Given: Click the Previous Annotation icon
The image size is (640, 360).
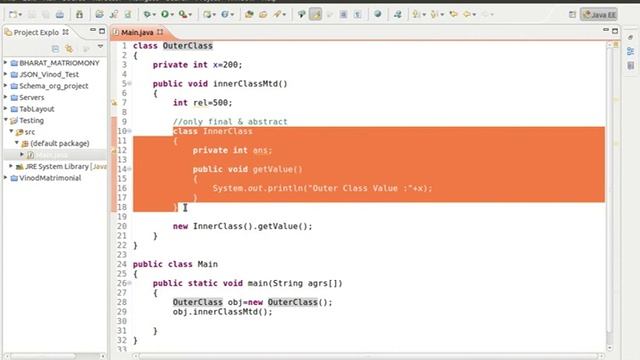Looking at the screenshot, I should pyautogui.click(x=434, y=15).
